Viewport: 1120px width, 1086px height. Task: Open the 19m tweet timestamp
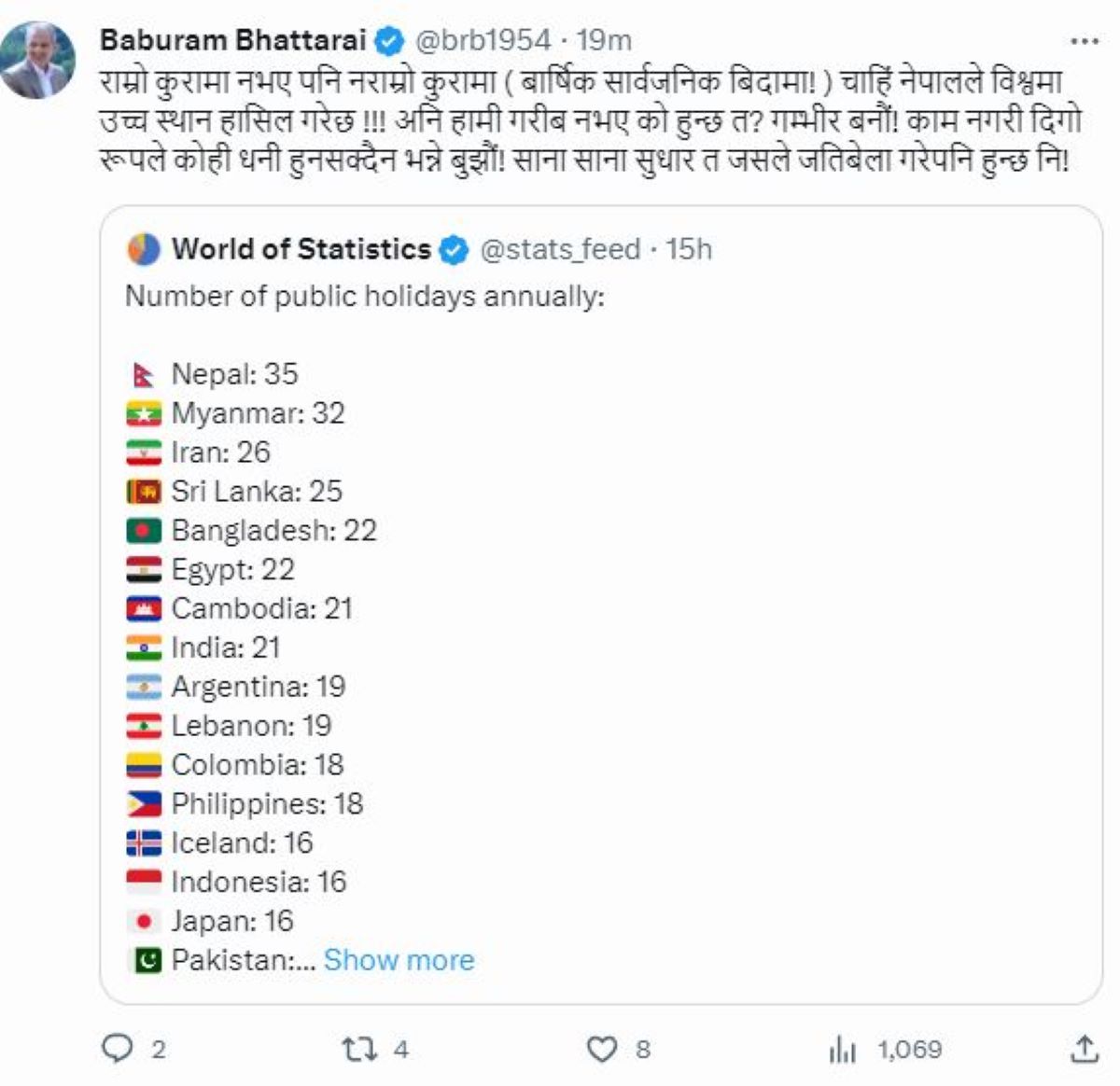tap(604, 41)
